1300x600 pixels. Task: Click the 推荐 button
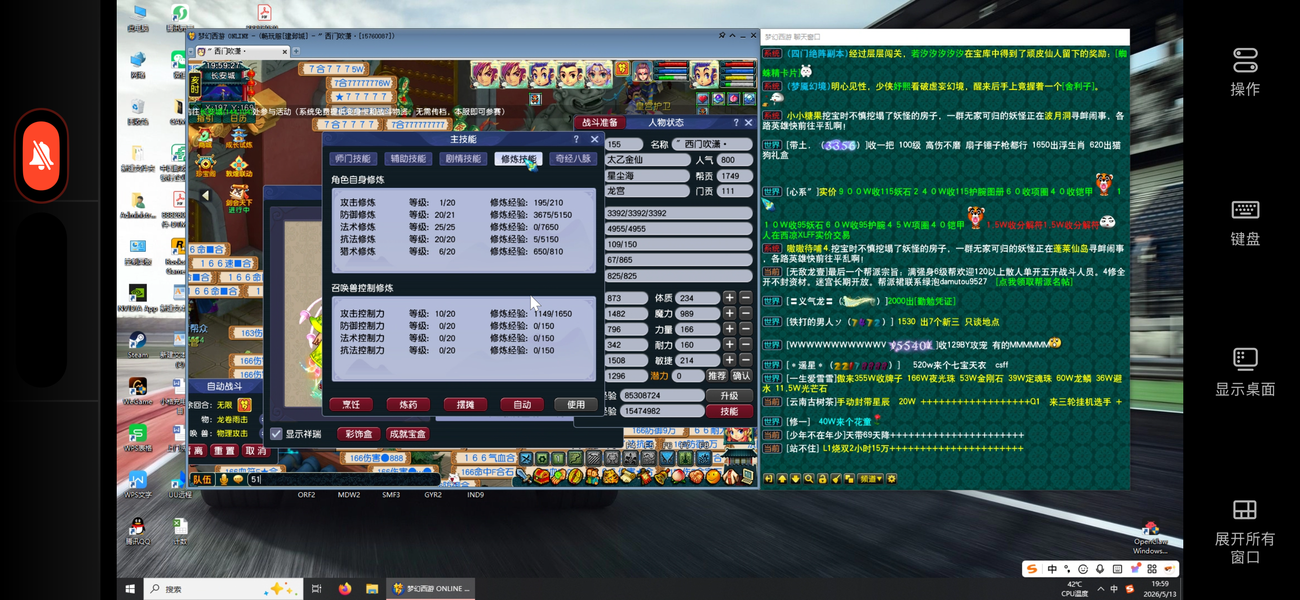click(x=717, y=376)
